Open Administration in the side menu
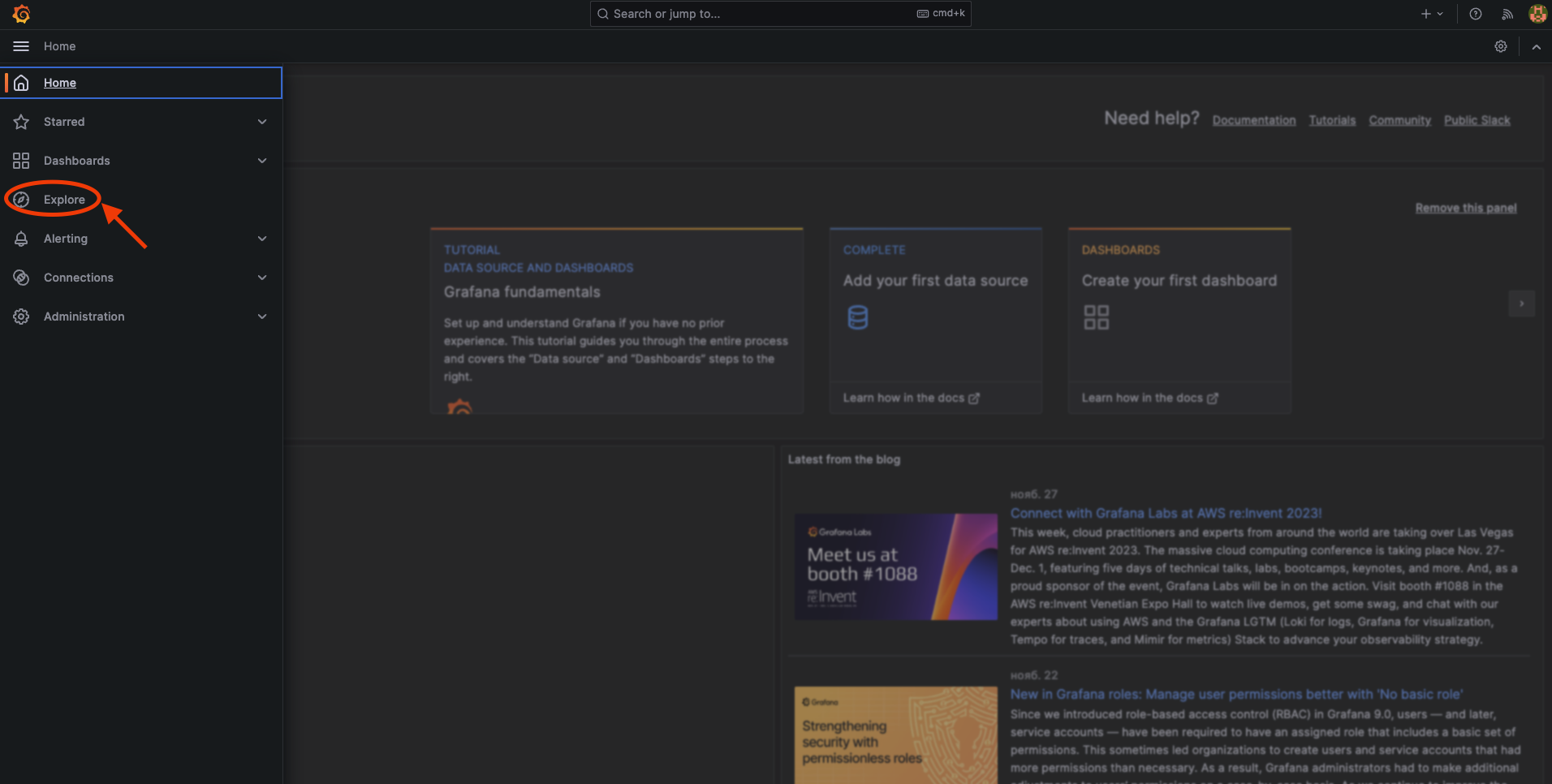Viewport: 1552px width, 784px height. click(84, 317)
